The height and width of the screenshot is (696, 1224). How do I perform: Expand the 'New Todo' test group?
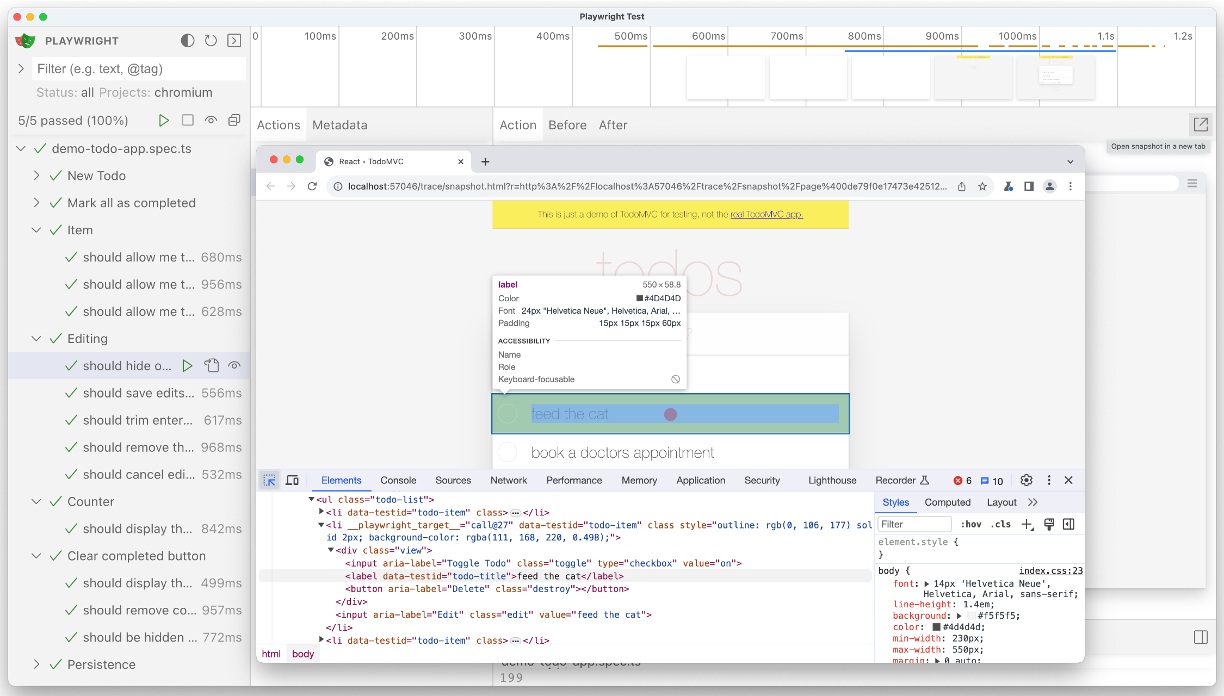(37, 175)
